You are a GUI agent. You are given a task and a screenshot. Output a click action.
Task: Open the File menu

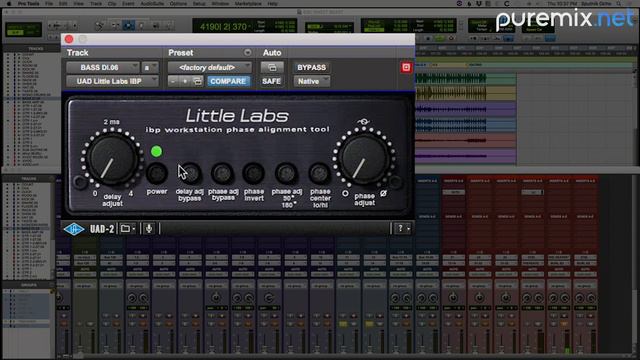(49, 3)
